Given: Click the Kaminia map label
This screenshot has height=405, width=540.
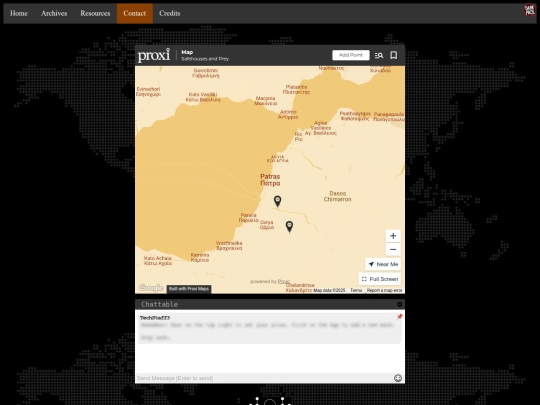Looking at the screenshot, I should click(200, 257).
